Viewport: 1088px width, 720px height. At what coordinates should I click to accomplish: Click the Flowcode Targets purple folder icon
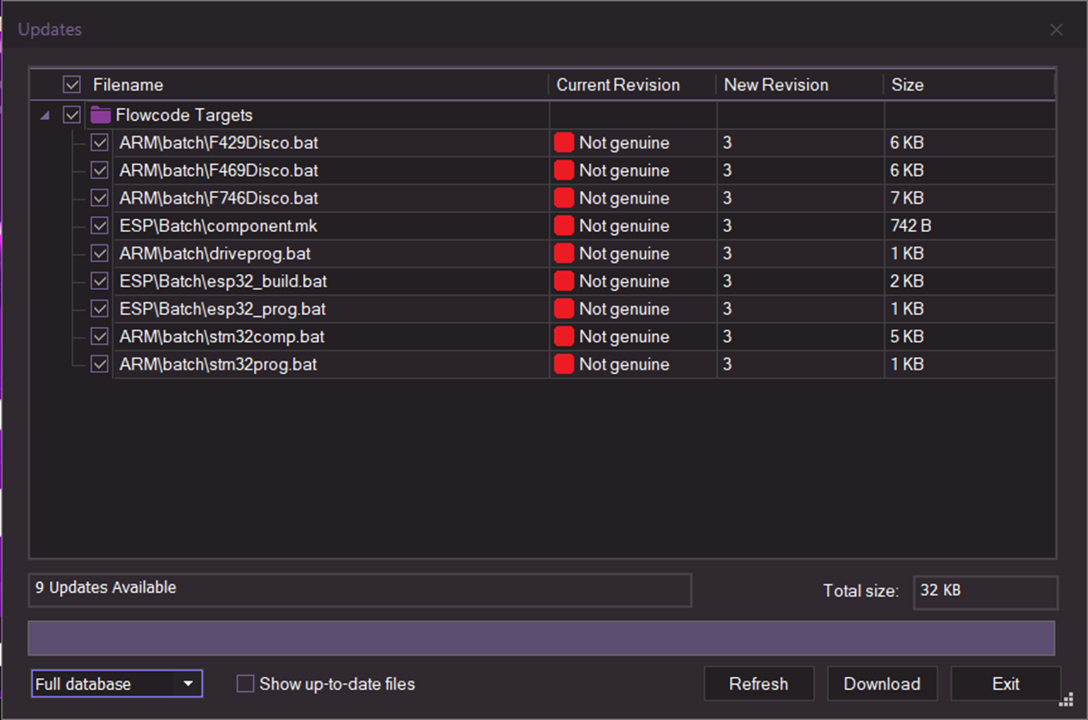click(x=101, y=114)
